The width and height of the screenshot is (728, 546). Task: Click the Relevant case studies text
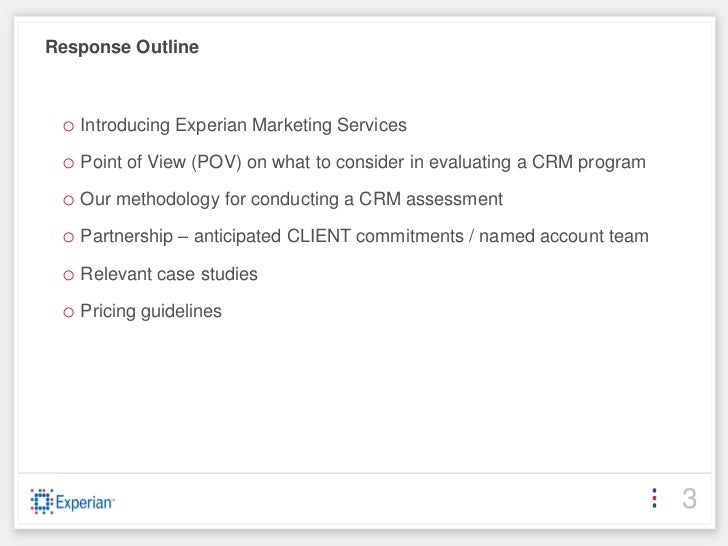(169, 274)
